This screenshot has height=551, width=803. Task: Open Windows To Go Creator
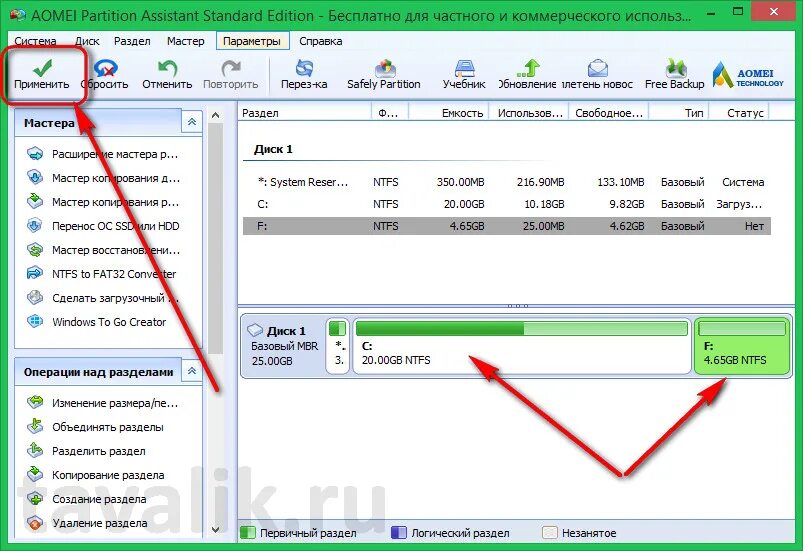[96, 322]
